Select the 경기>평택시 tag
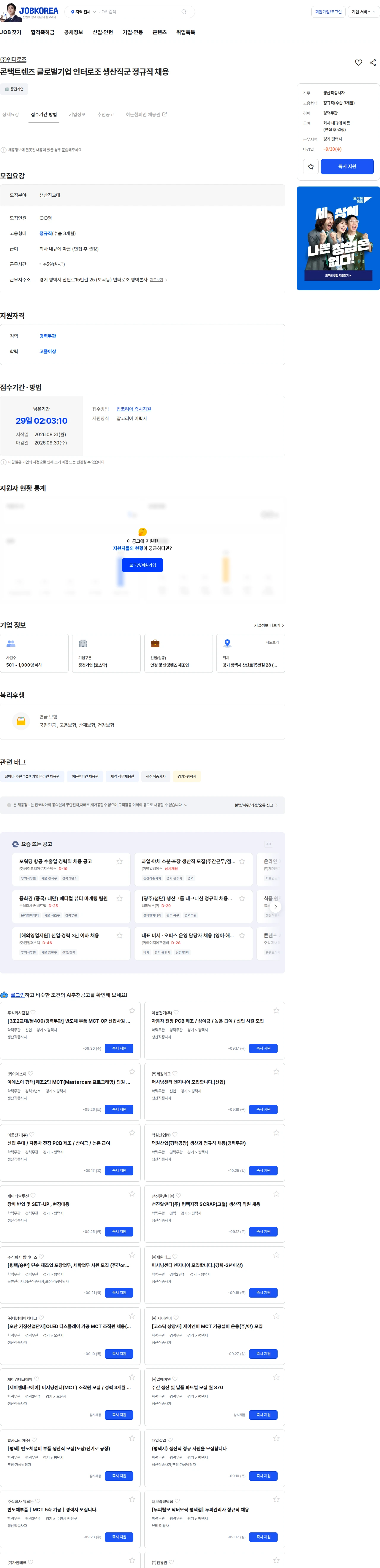The image size is (380, 1568). point(187,776)
